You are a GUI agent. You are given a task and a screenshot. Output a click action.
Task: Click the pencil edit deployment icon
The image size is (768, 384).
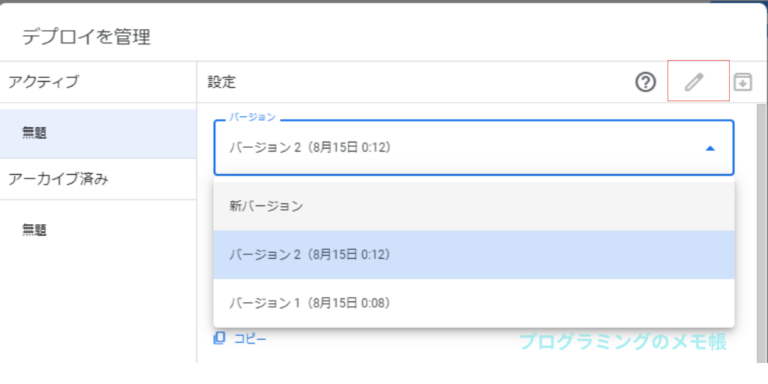coord(694,82)
